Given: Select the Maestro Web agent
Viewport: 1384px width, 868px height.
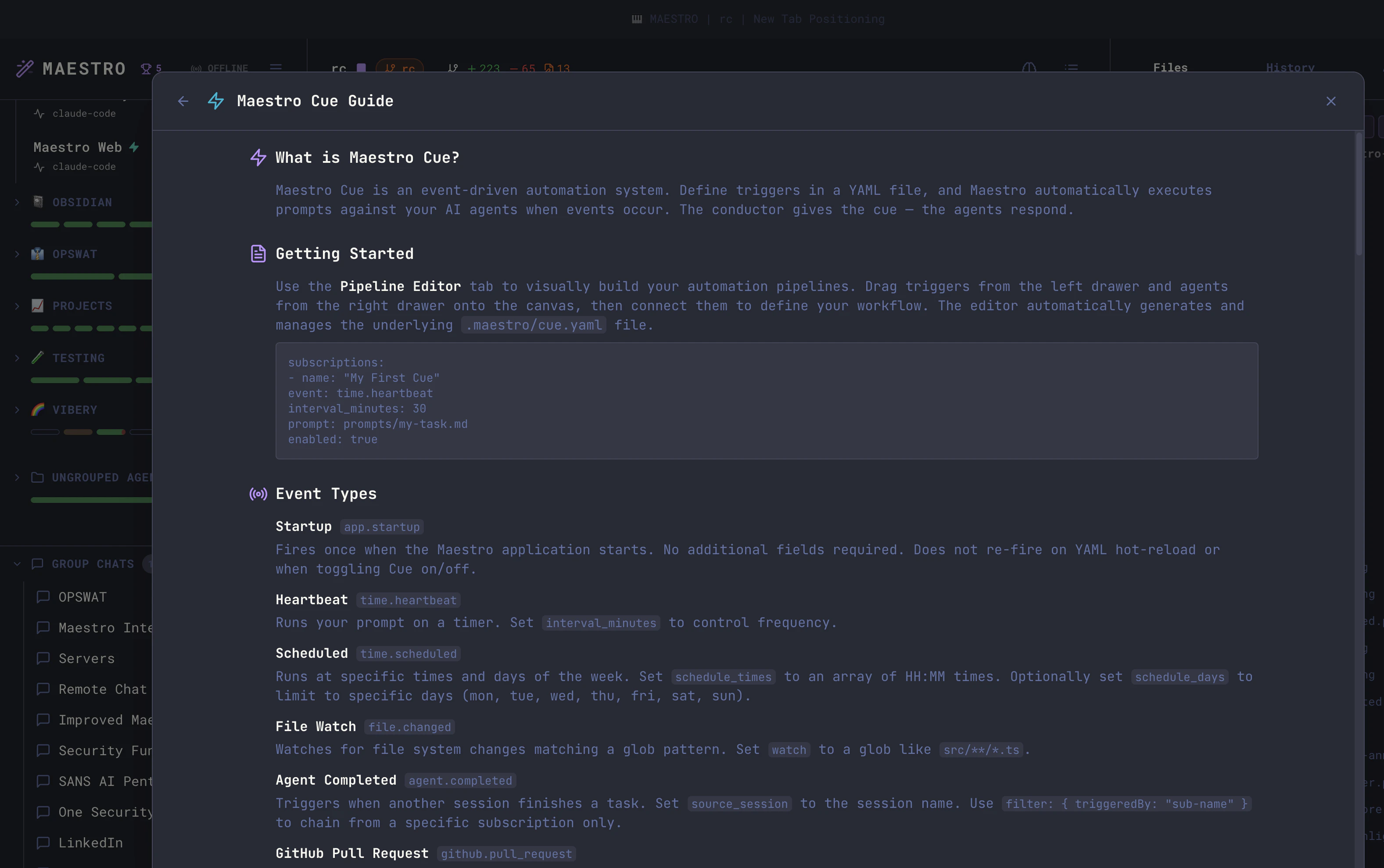Looking at the screenshot, I should coord(78,147).
